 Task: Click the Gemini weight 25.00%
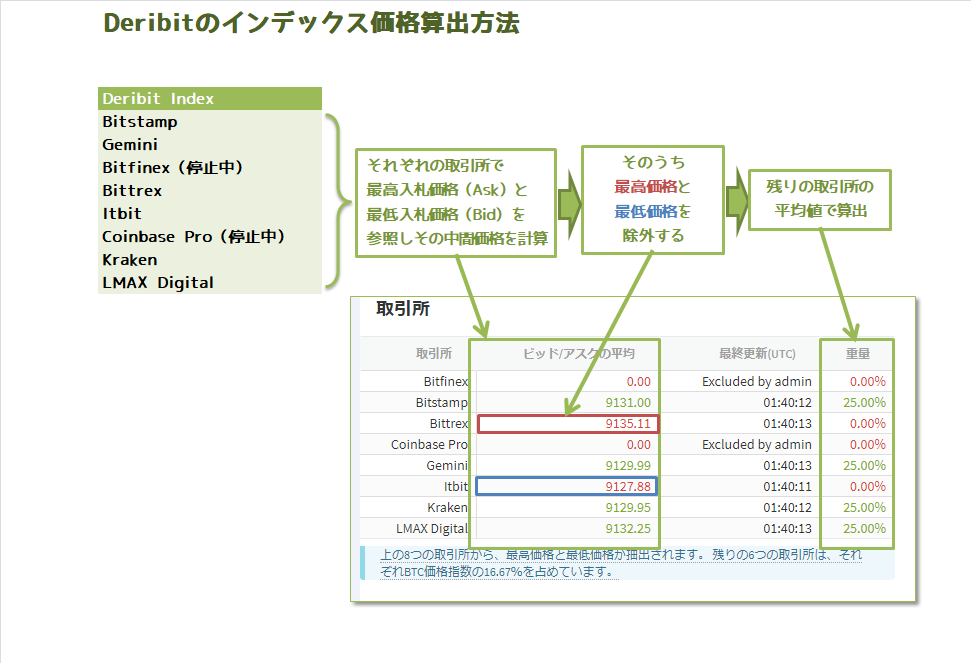(x=864, y=466)
